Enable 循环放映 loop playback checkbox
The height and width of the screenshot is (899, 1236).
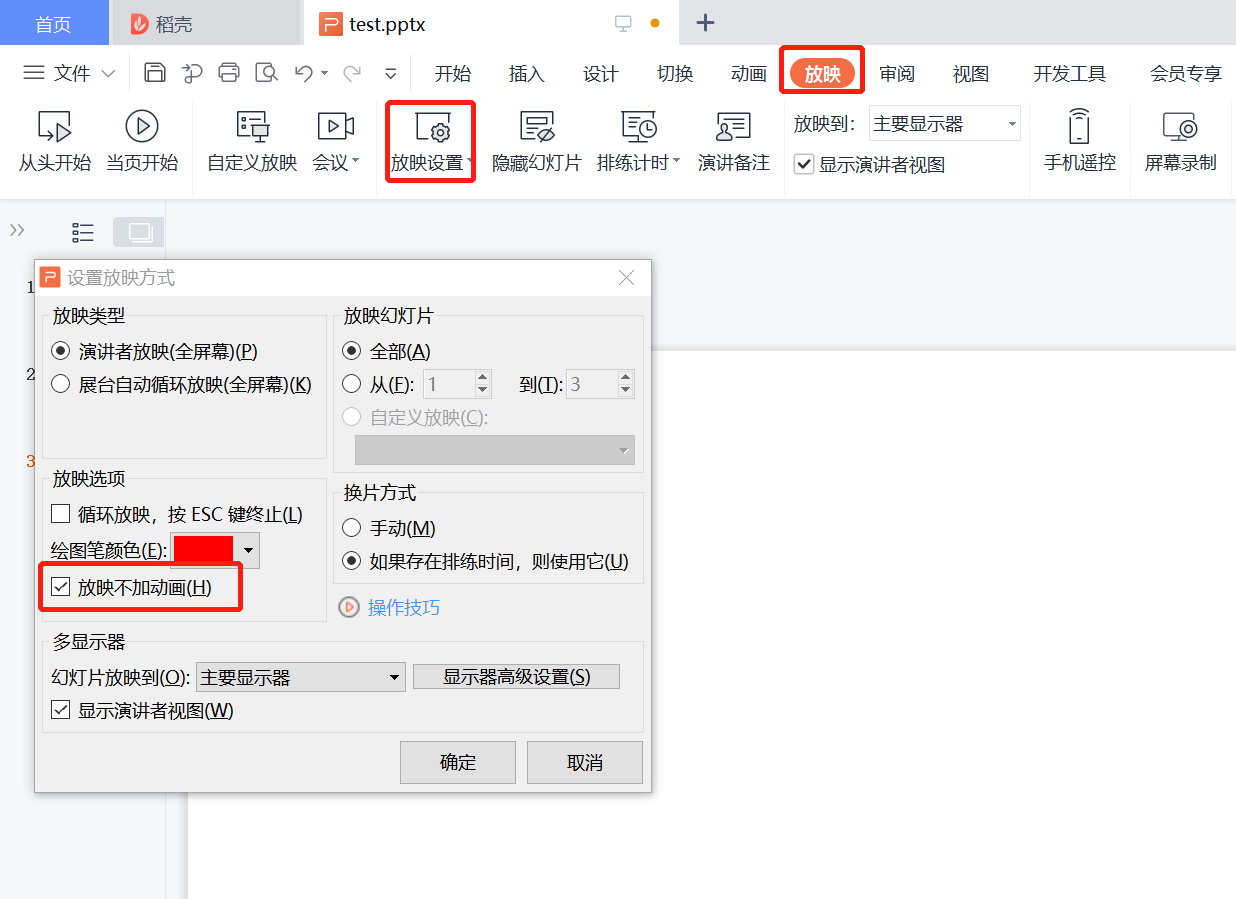click(60, 513)
